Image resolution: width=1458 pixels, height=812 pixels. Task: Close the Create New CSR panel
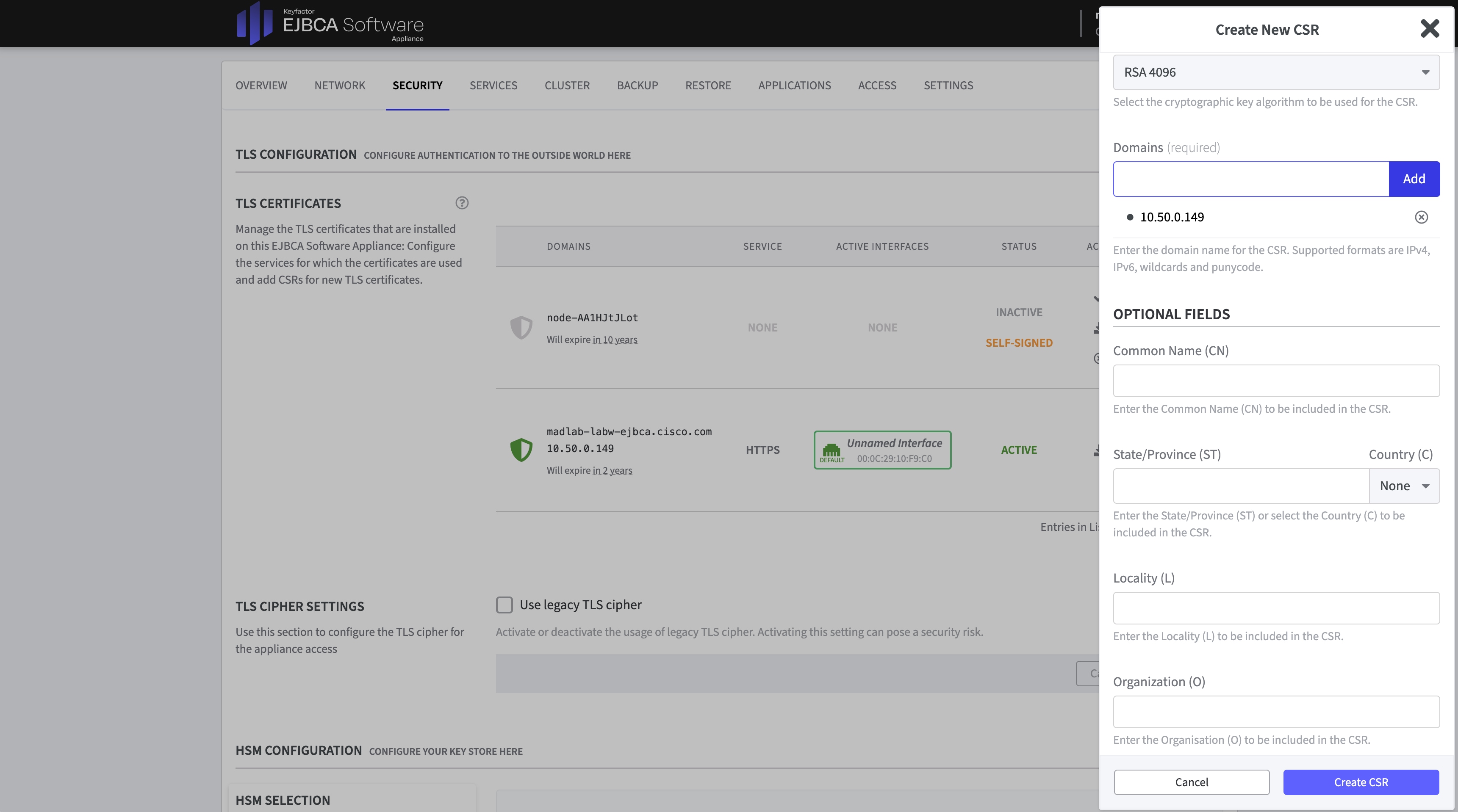1430,28
